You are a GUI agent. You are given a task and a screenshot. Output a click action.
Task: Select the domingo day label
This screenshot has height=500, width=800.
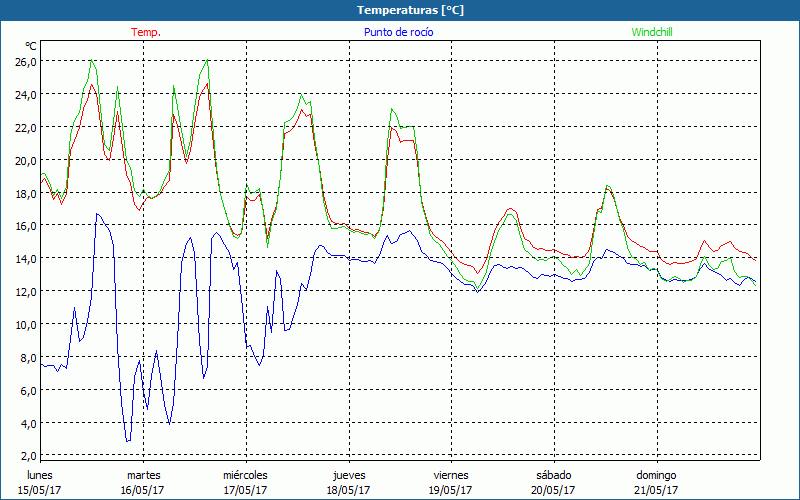[x=656, y=475]
